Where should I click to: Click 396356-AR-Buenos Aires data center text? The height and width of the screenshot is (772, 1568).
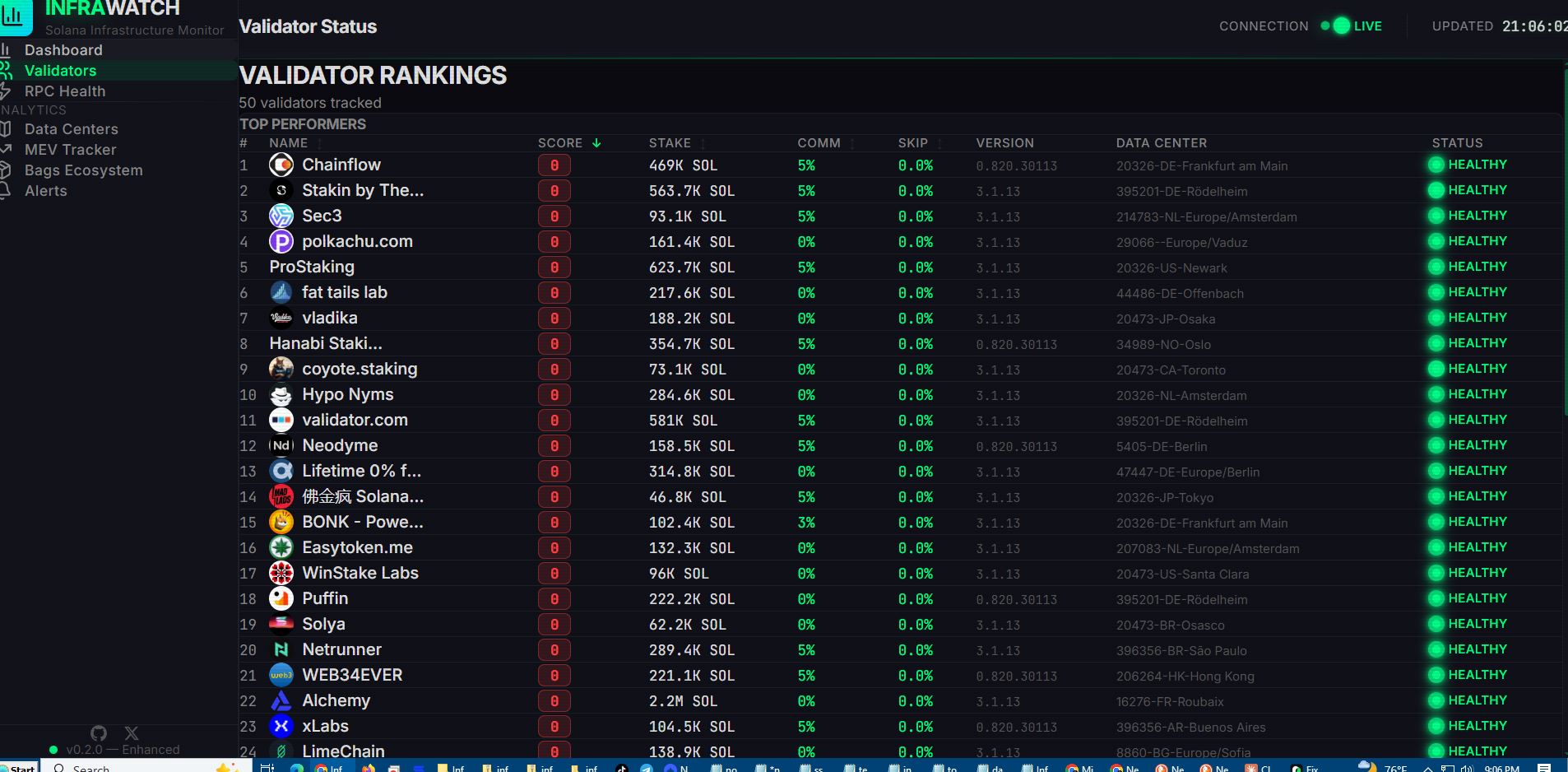(x=1191, y=728)
